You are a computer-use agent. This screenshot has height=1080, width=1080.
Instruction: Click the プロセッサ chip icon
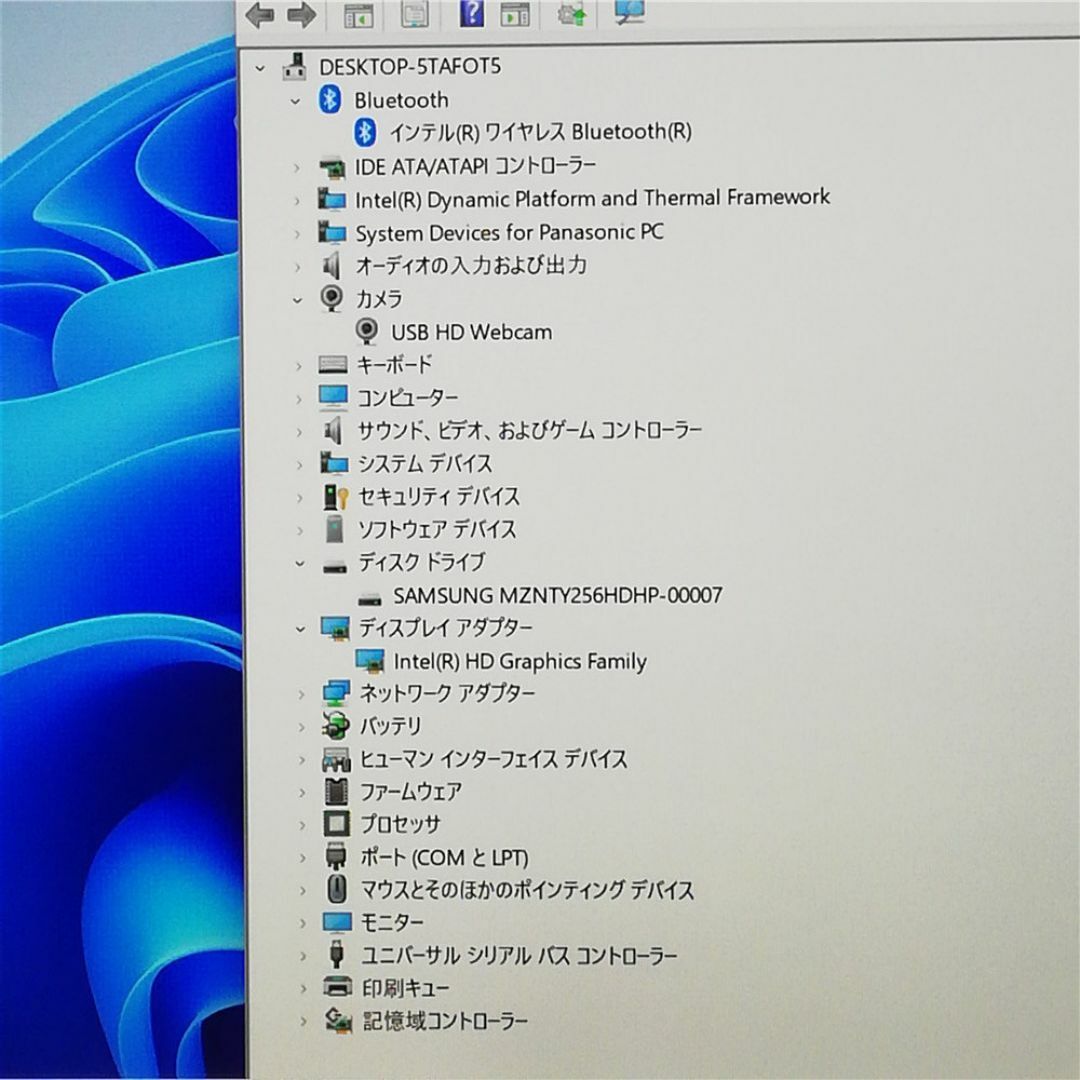(x=337, y=824)
